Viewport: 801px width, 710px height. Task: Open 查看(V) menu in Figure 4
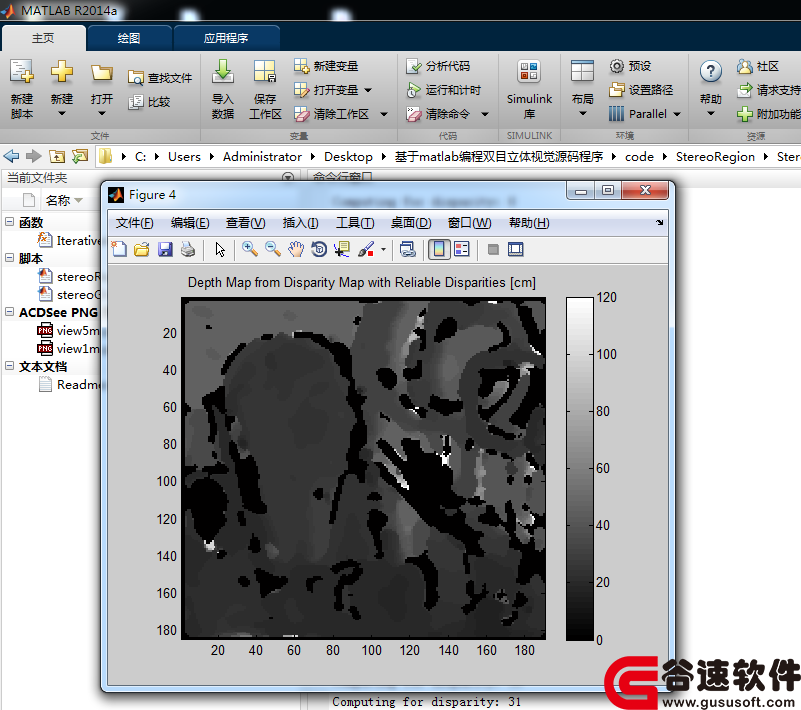246,223
